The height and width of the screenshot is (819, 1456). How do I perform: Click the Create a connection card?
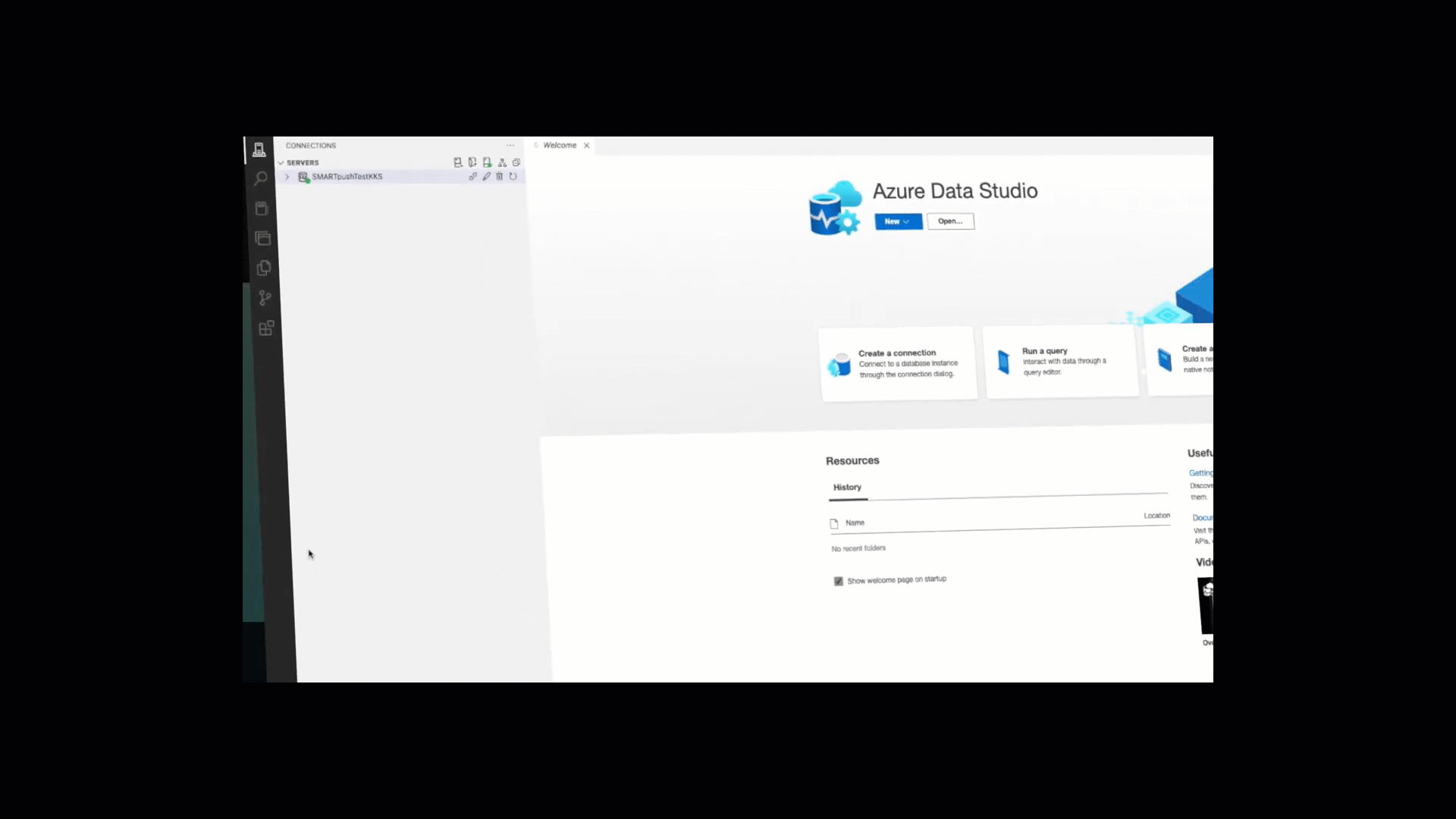(x=898, y=363)
